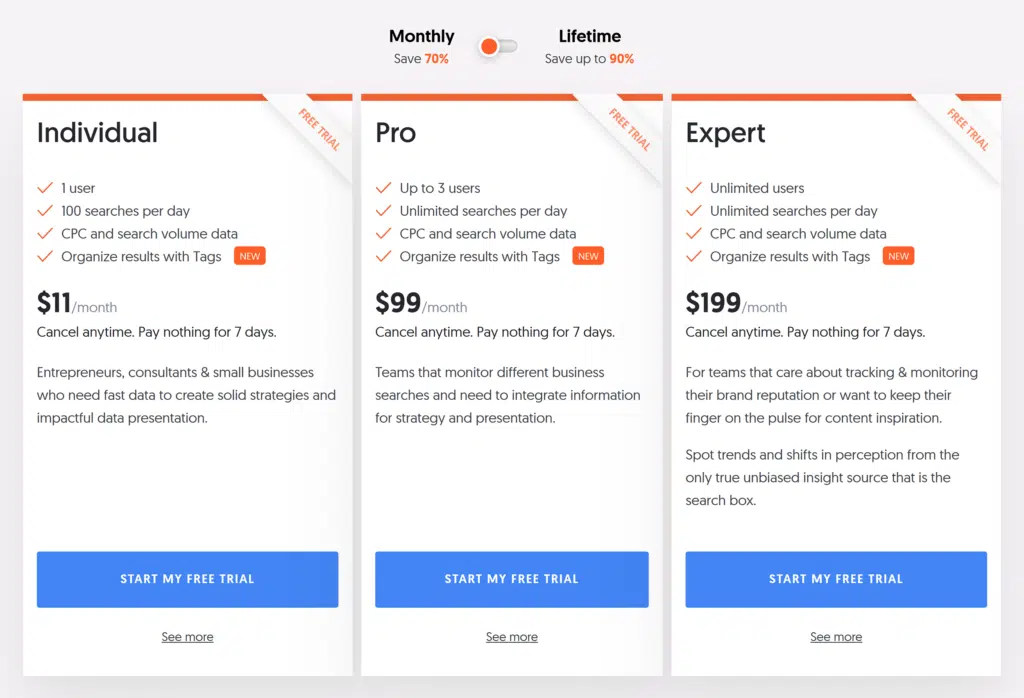Click the checkmark beside '1 user'
The image size is (1024, 698).
coord(45,188)
